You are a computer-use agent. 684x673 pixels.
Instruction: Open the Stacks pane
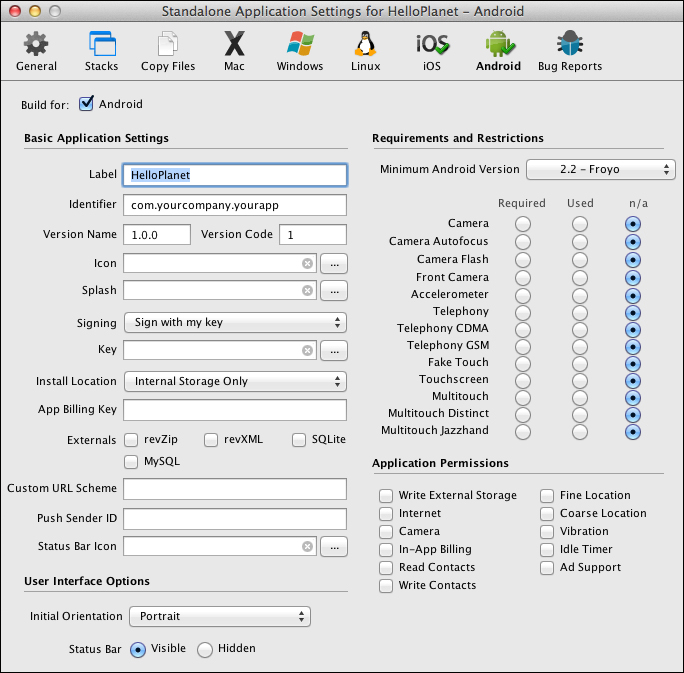(x=102, y=51)
